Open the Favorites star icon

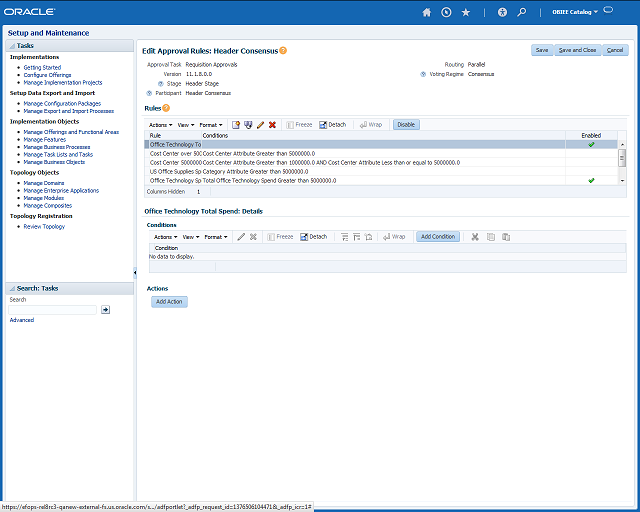466,12
